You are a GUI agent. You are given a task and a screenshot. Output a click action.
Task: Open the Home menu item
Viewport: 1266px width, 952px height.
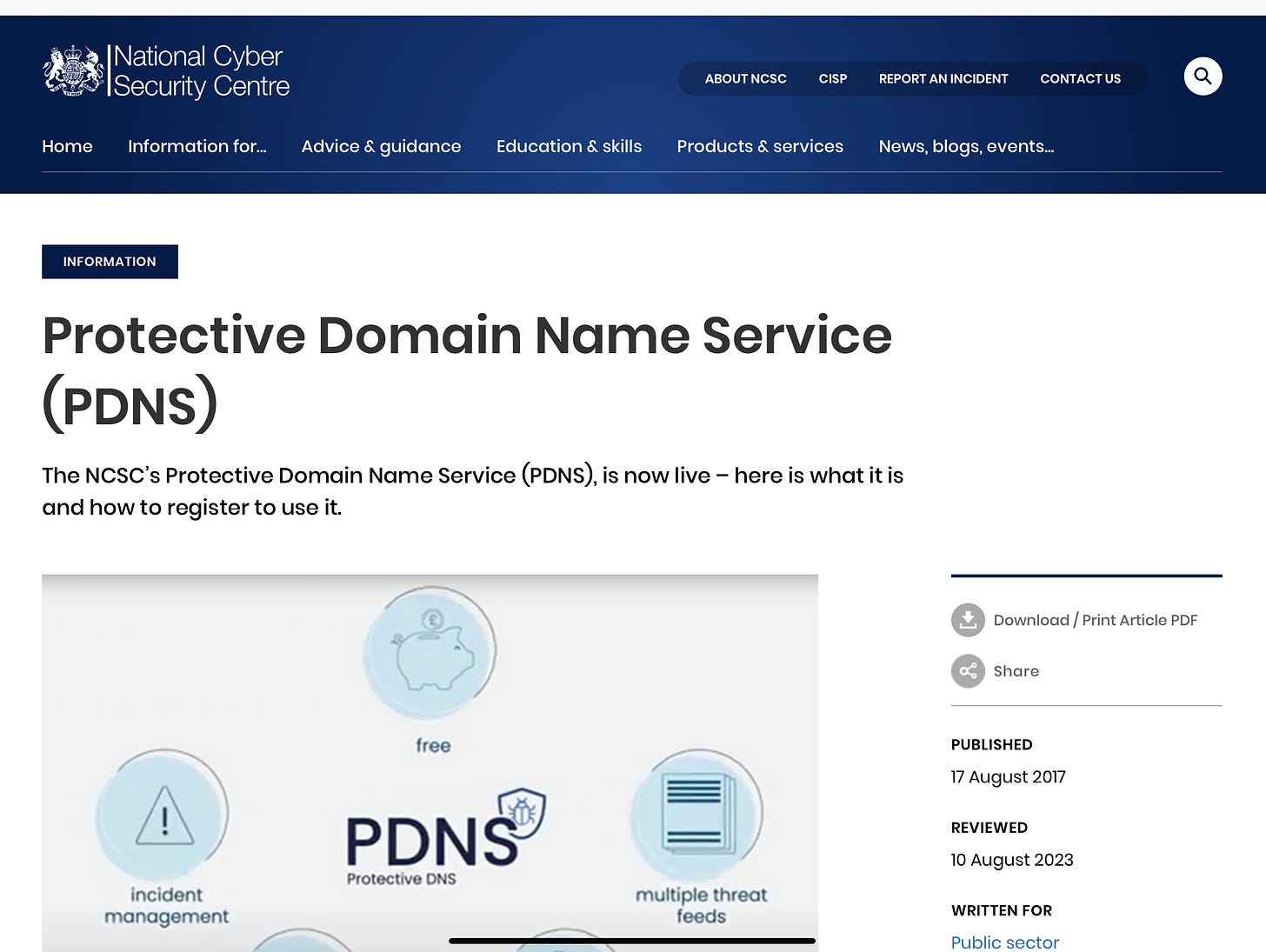67,146
